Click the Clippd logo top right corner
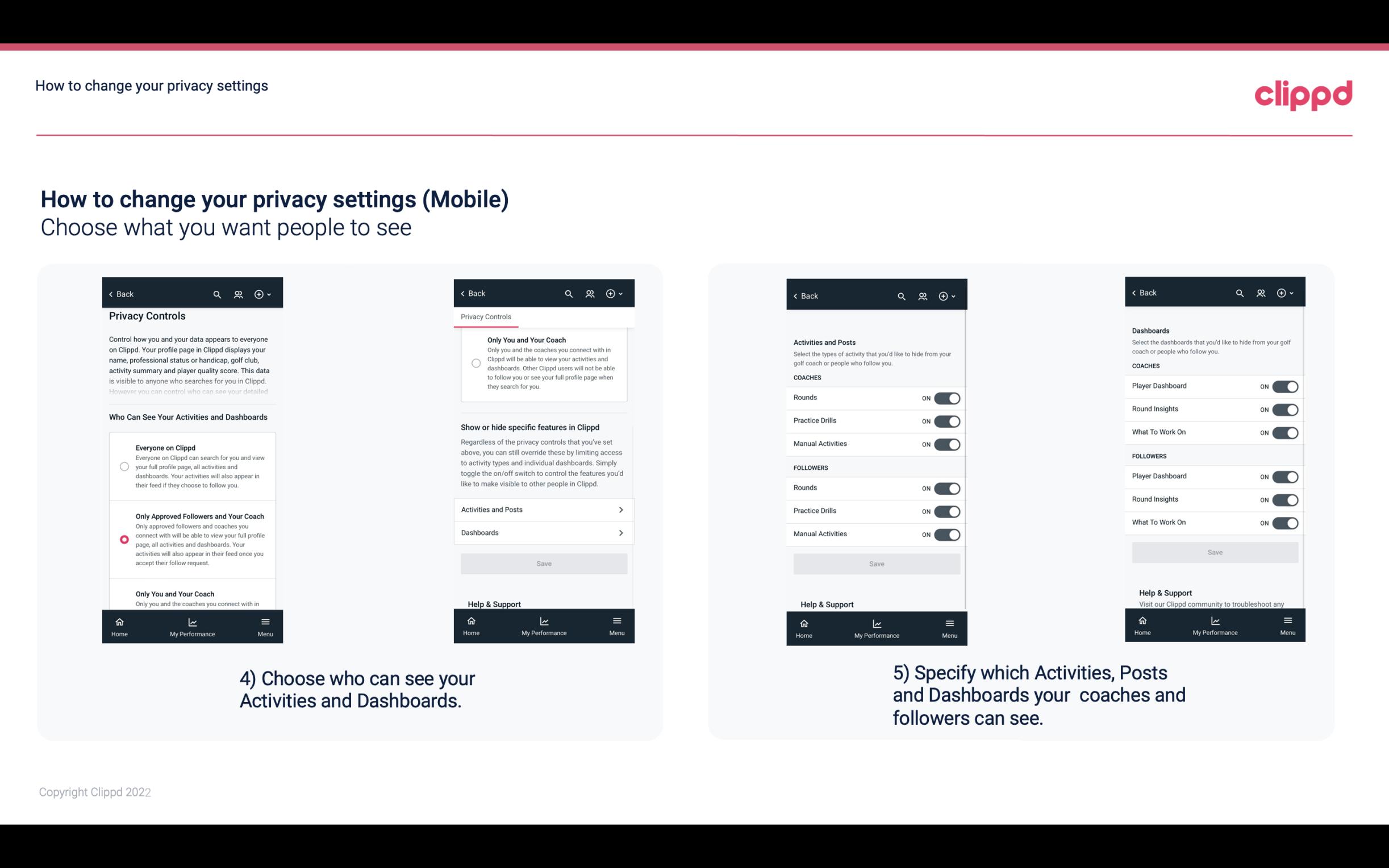 [1303, 93]
